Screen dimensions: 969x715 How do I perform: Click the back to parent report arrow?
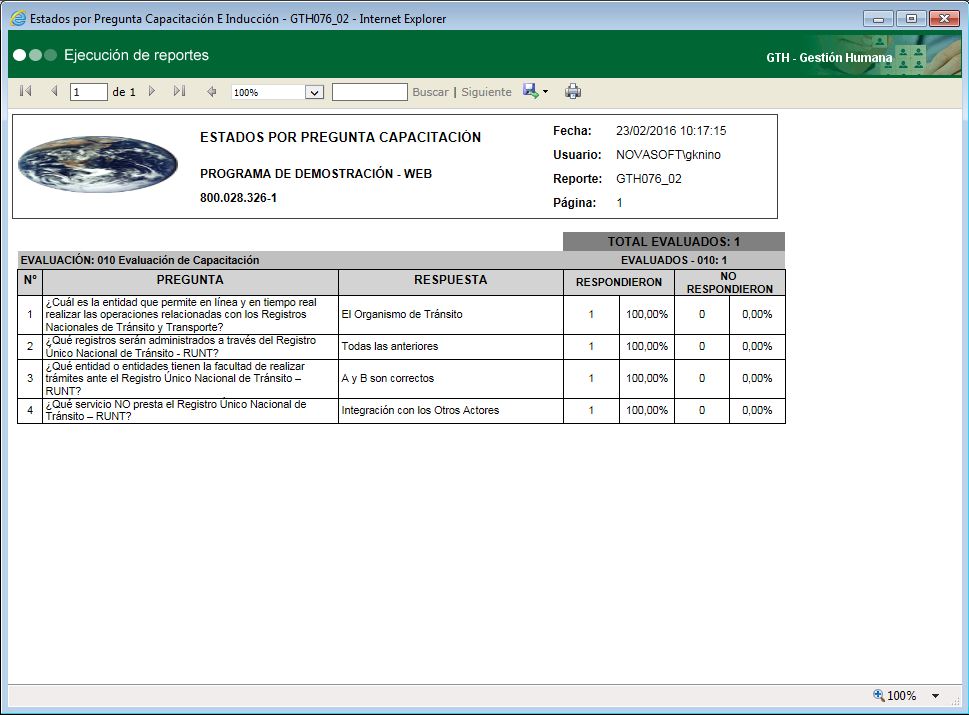pos(210,91)
